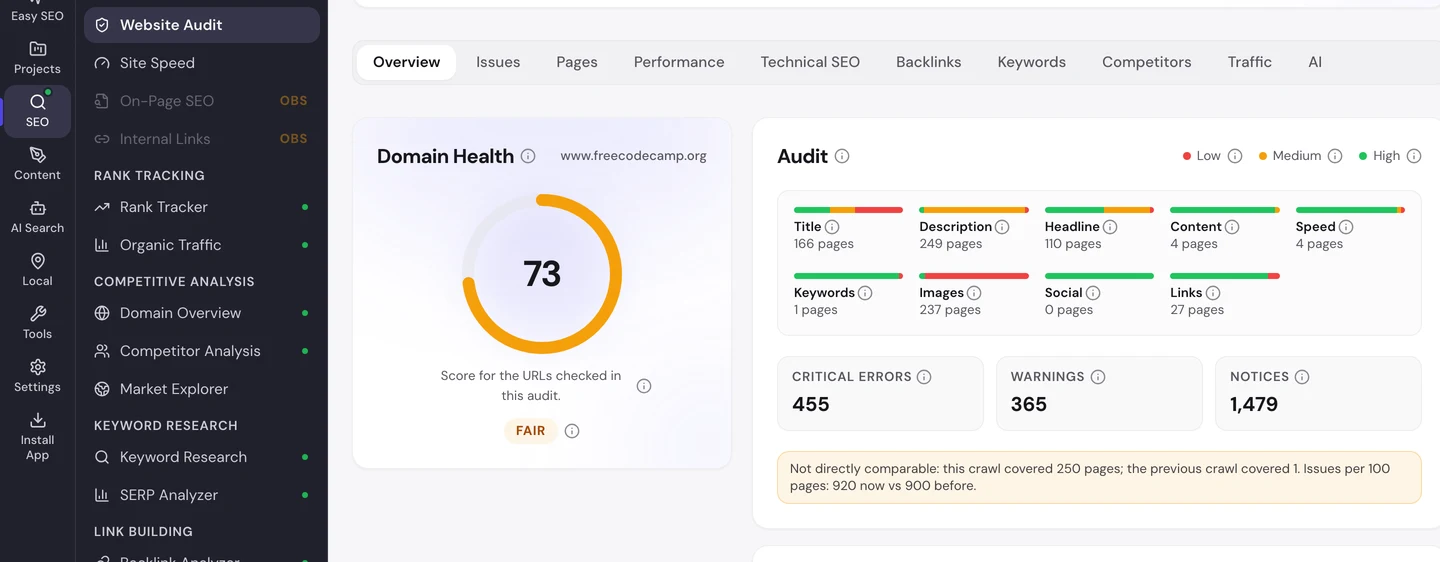Open Projects from the left rail
1440x562 pixels.
click(37, 58)
